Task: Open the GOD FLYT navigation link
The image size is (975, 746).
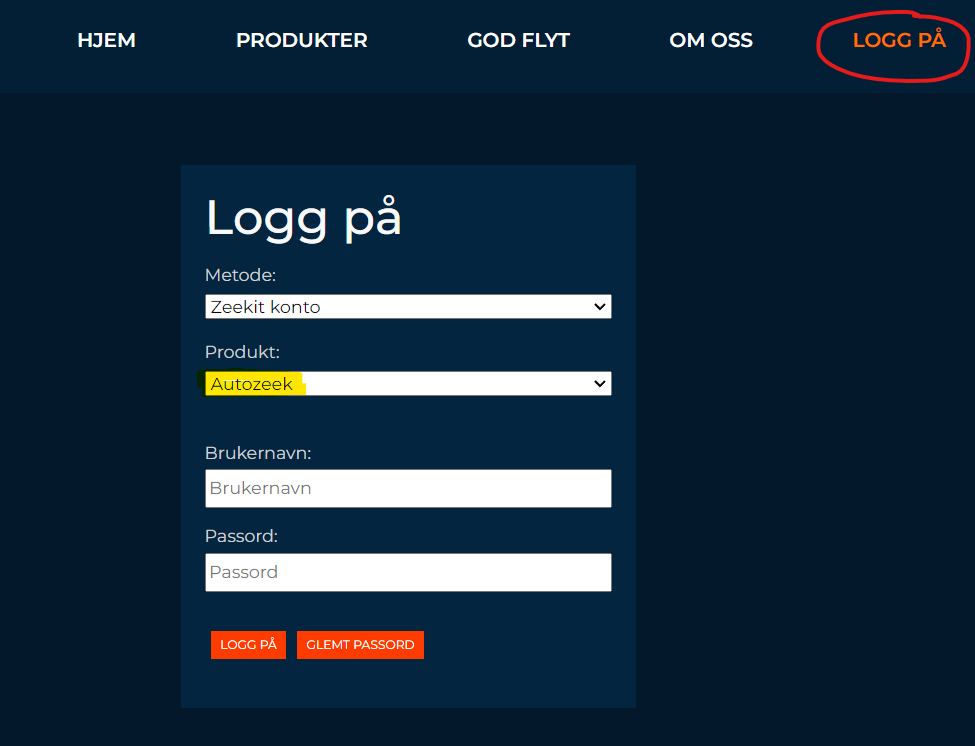Action: coord(518,40)
